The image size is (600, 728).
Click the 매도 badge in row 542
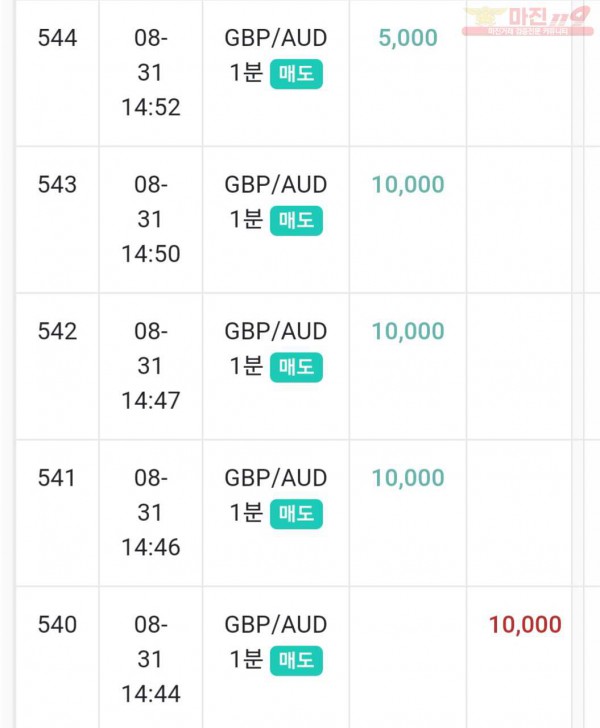(x=296, y=367)
